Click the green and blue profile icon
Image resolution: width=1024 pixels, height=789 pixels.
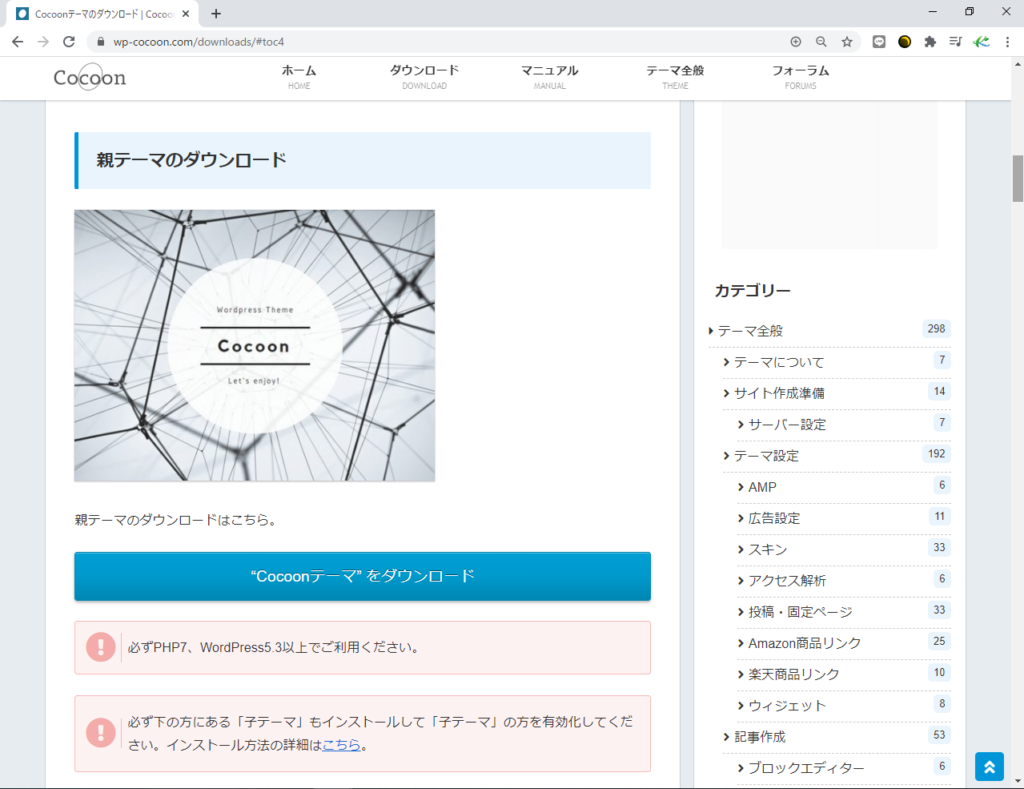[x=981, y=42]
